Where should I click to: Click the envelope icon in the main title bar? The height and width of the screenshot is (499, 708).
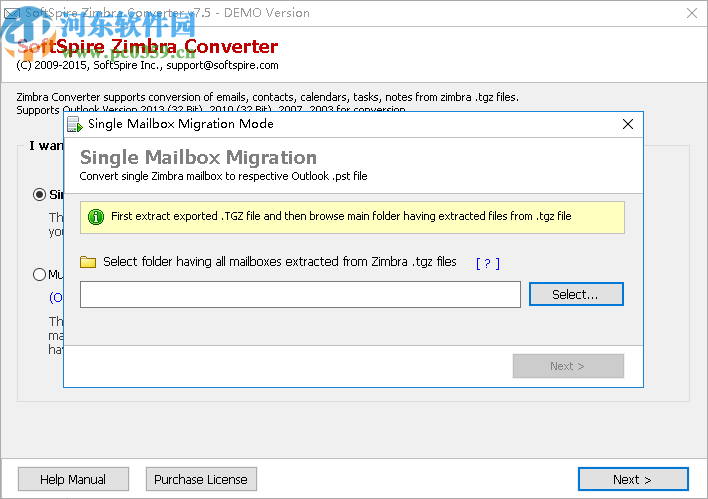[x=11, y=13]
